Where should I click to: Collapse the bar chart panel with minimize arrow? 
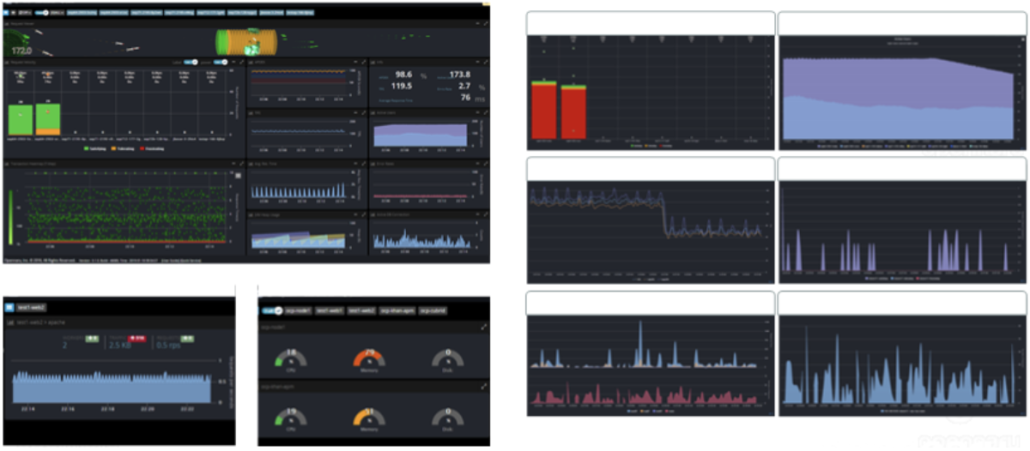pos(234,62)
